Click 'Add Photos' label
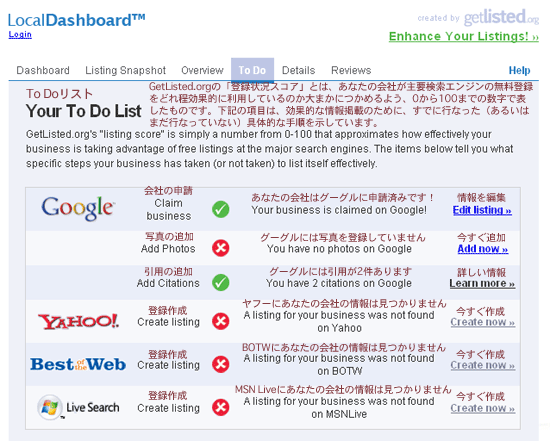 tap(168, 249)
